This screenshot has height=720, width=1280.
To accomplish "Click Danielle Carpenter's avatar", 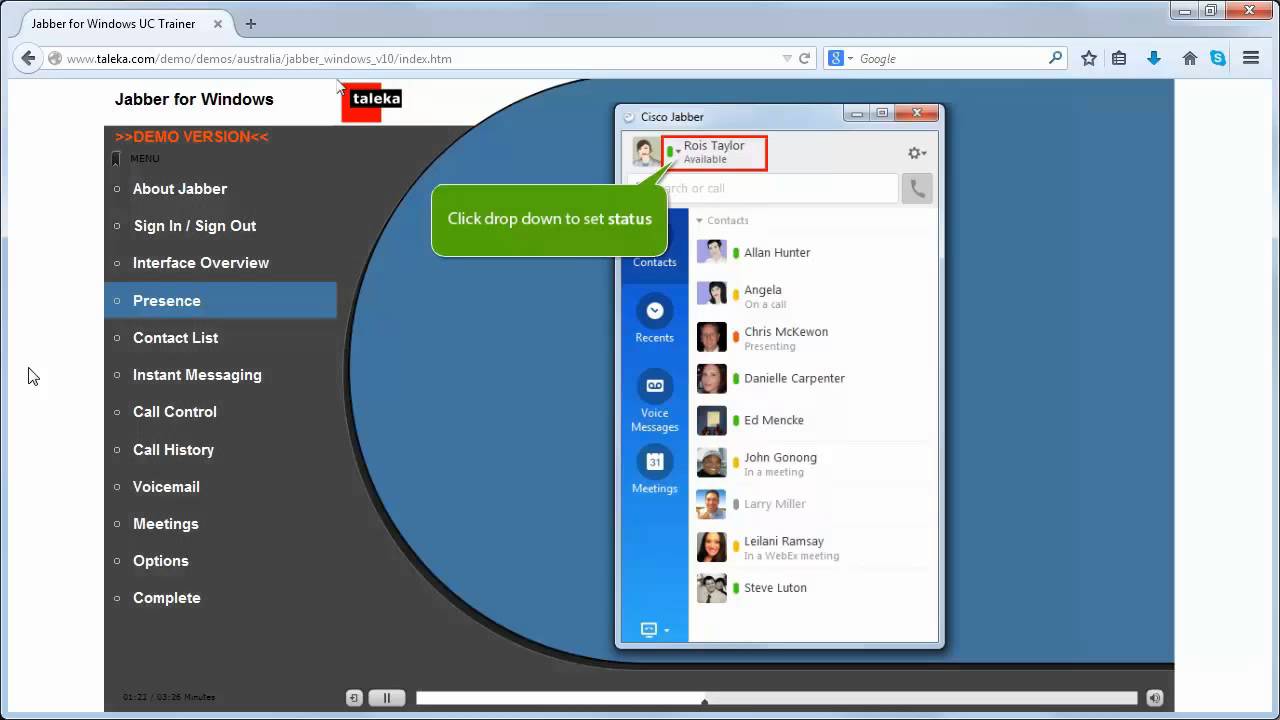I will point(711,378).
